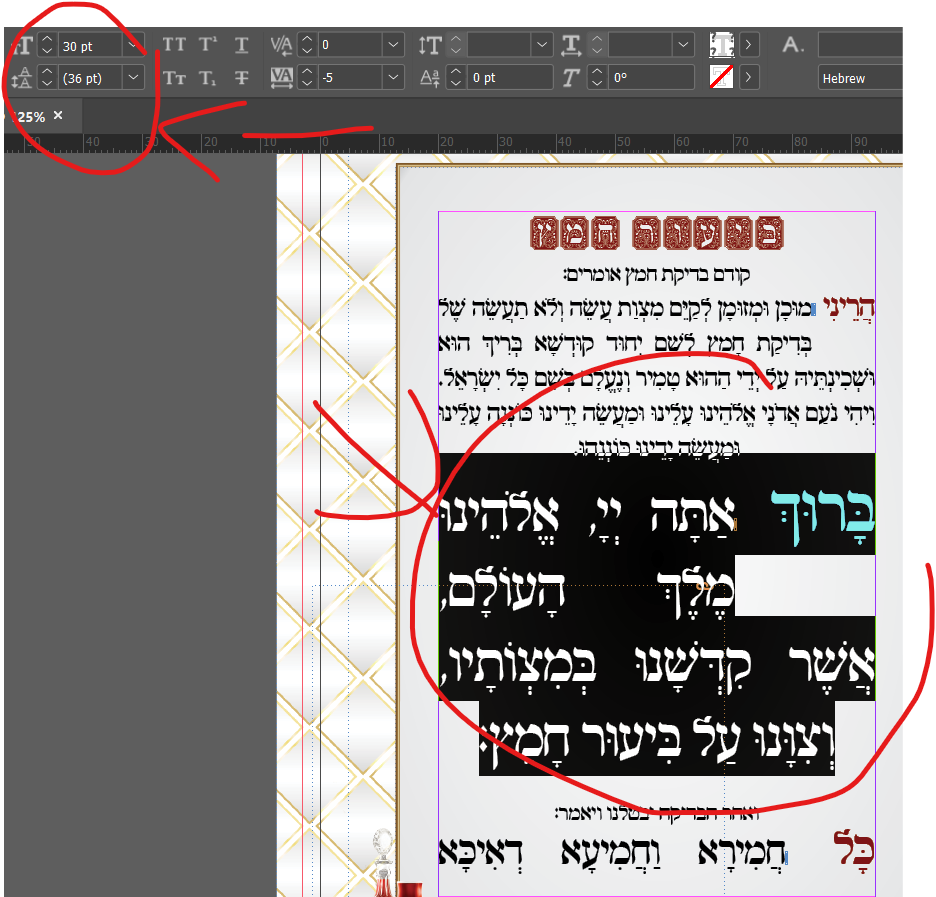936x897 pixels.
Task: Click the horizontal scale icon
Action: click(x=571, y=45)
